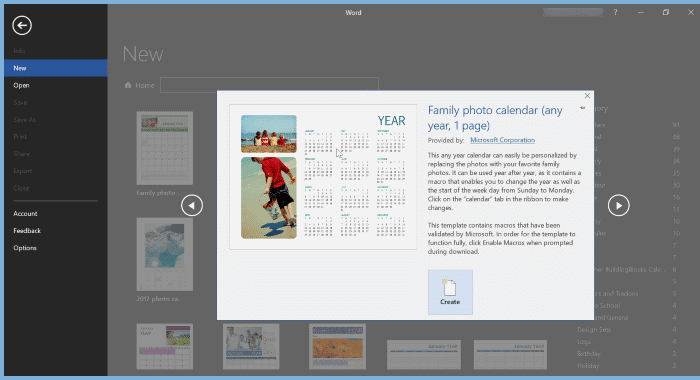Open Word Options from the sidebar
The height and width of the screenshot is (380, 700).
tap(56, 248)
